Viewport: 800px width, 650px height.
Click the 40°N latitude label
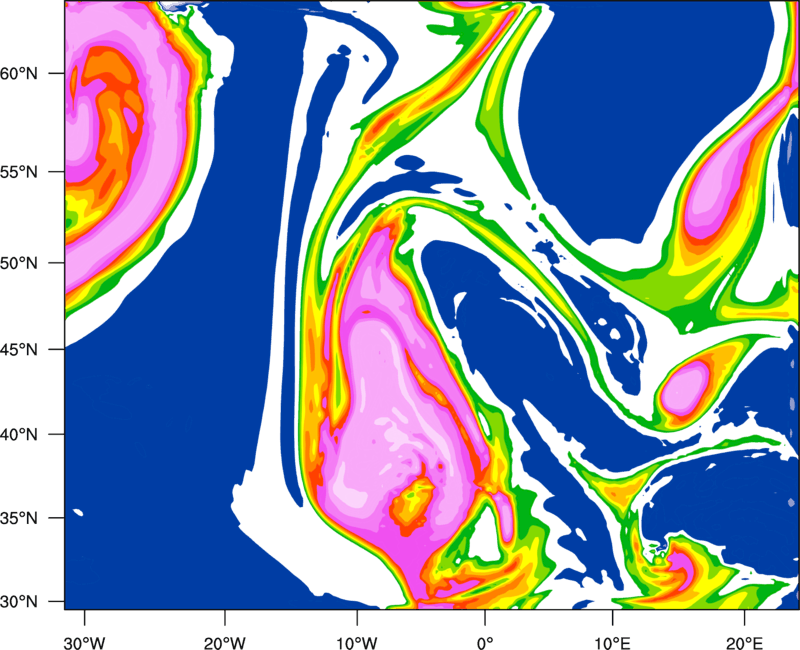[x=19, y=435]
